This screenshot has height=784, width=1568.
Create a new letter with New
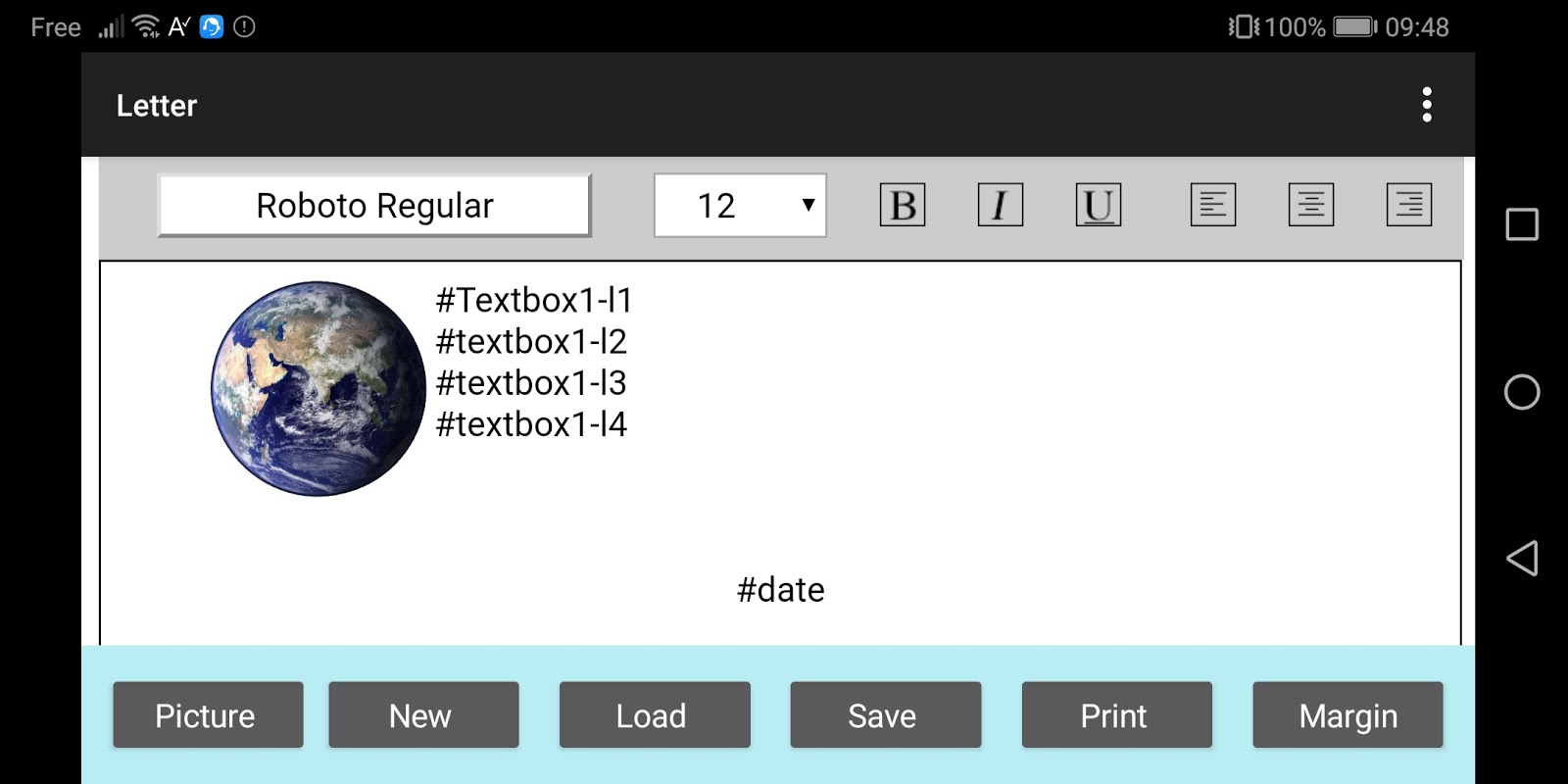pyautogui.click(x=423, y=715)
